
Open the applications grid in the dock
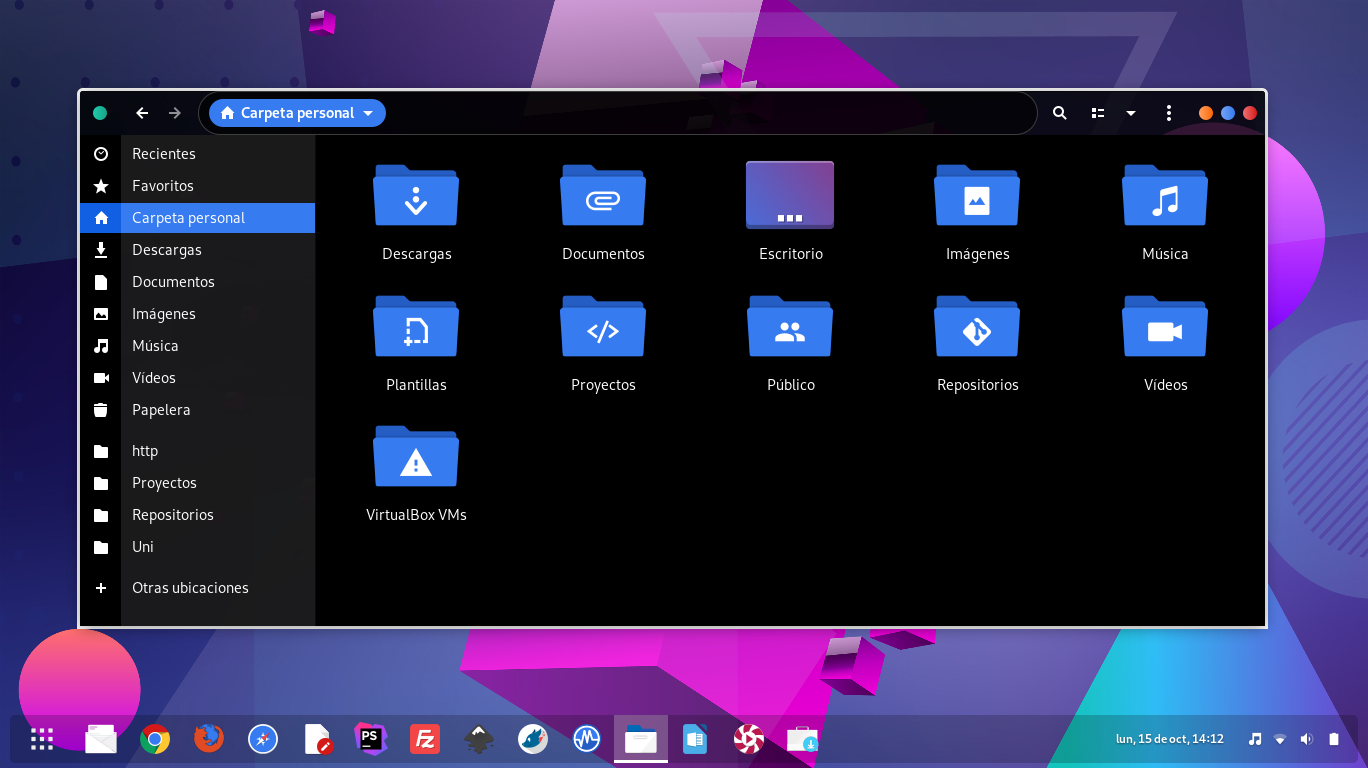click(x=42, y=739)
